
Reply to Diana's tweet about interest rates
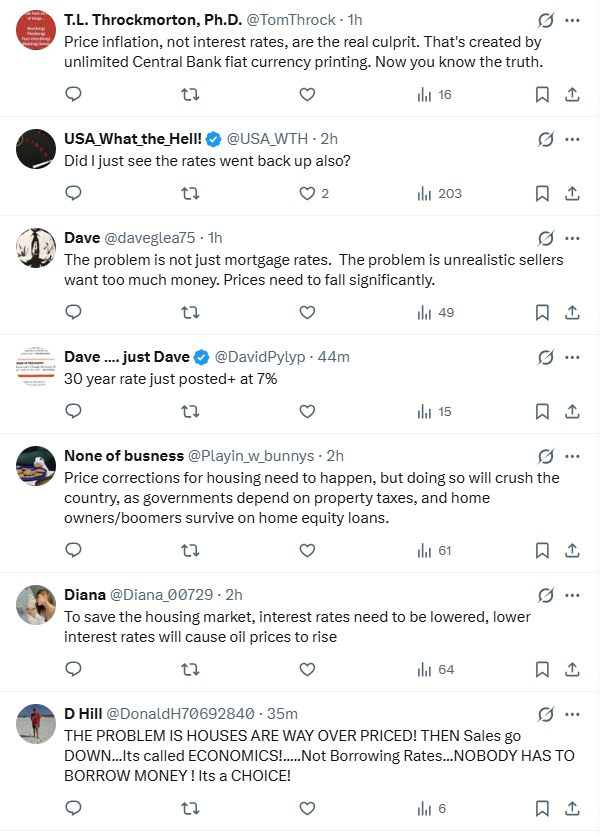[73, 669]
